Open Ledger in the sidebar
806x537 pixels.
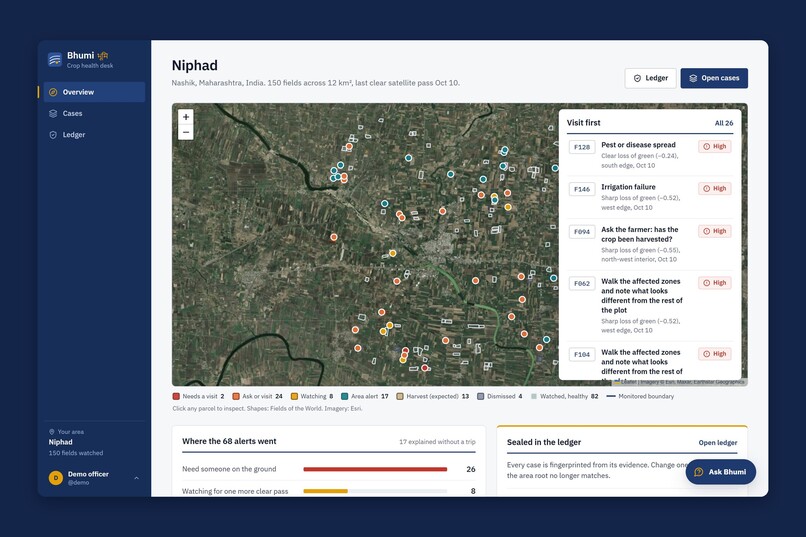pos(94,135)
